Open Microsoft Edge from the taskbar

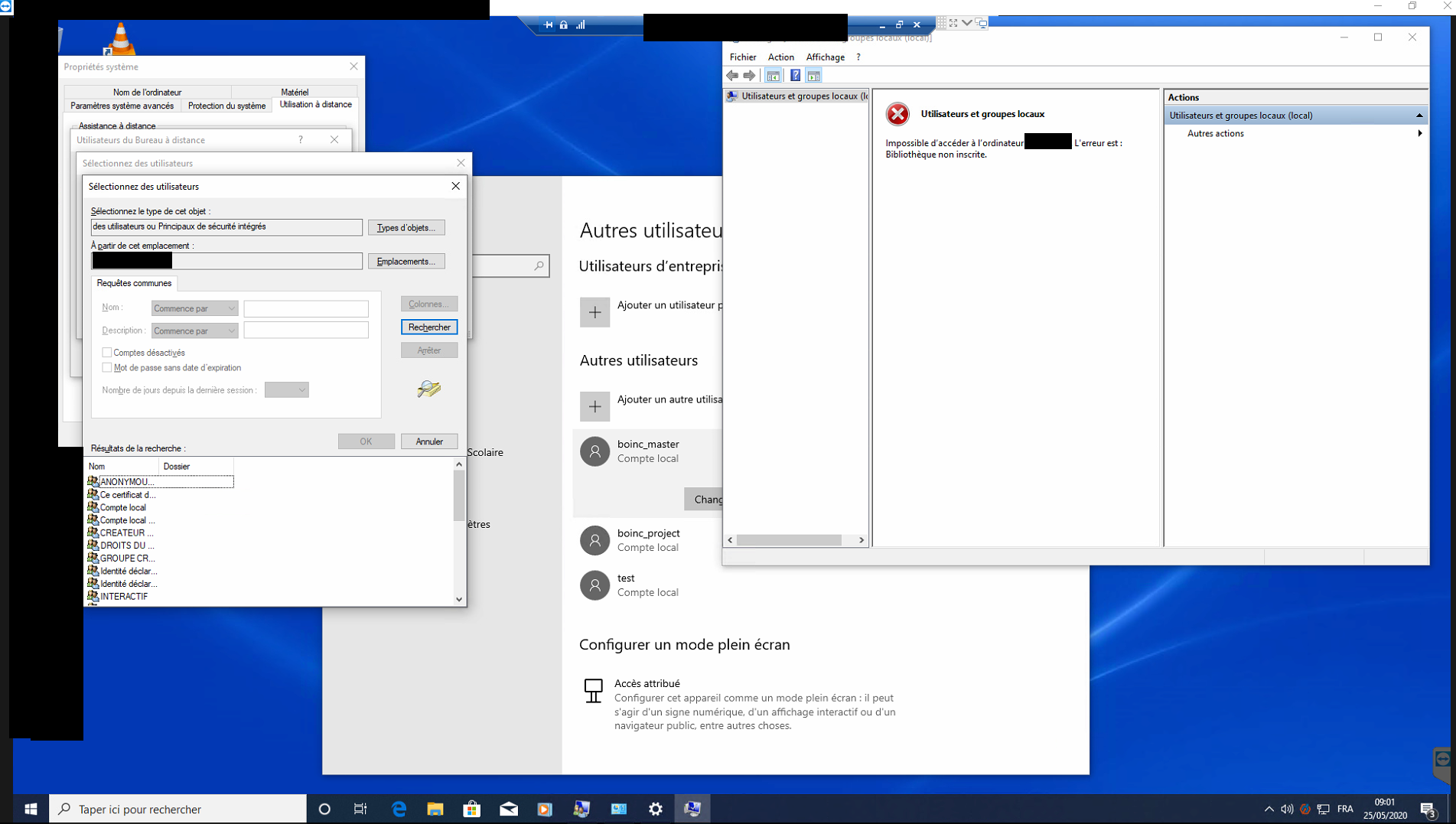[x=398, y=808]
